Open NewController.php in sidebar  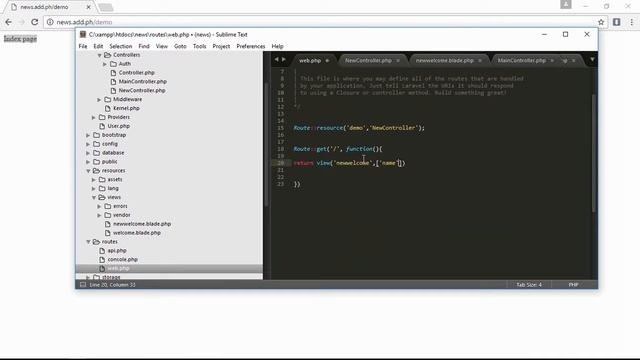(x=142, y=90)
